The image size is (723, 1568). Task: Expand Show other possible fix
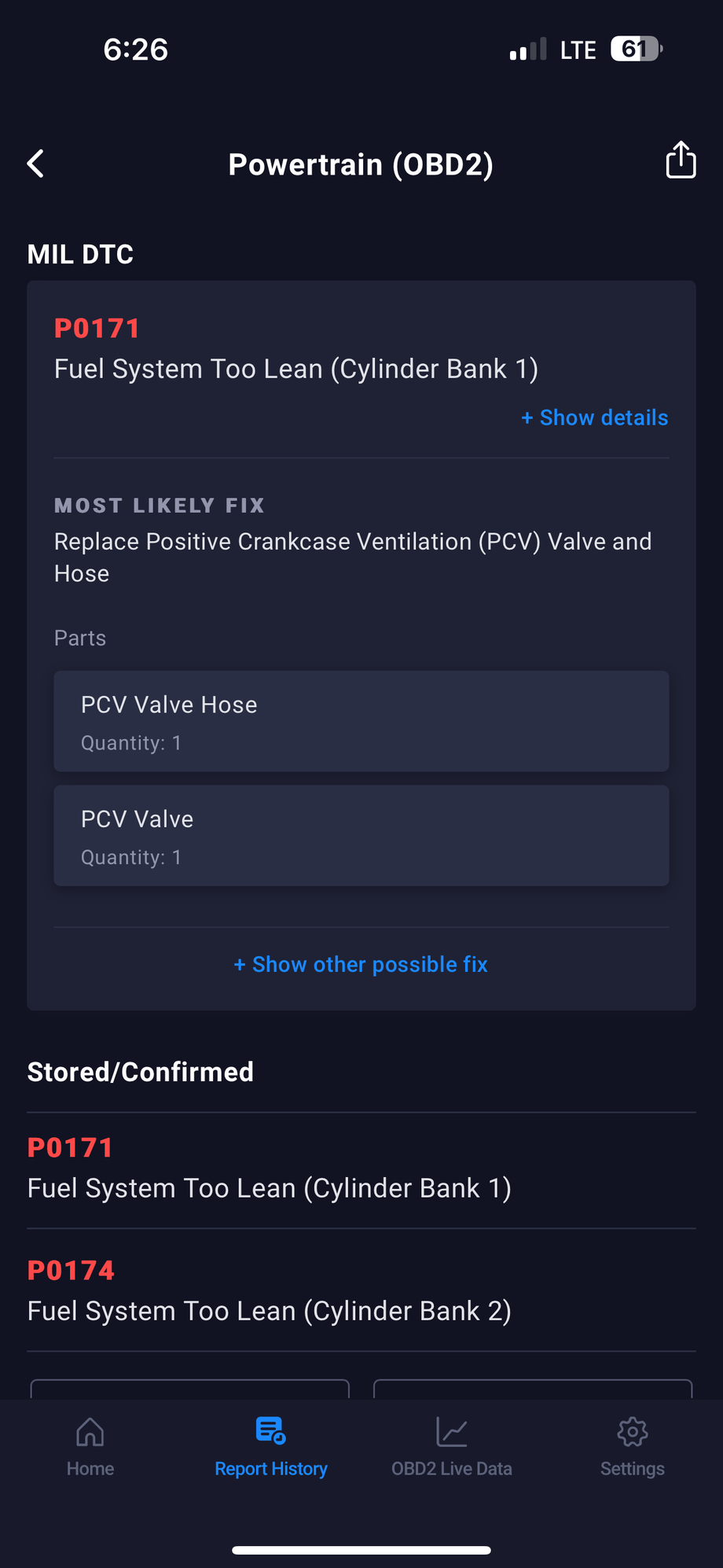tap(361, 964)
